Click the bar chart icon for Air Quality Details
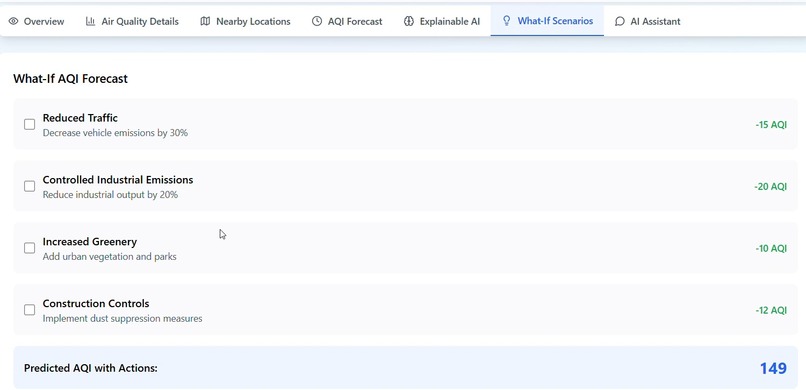 (x=90, y=21)
